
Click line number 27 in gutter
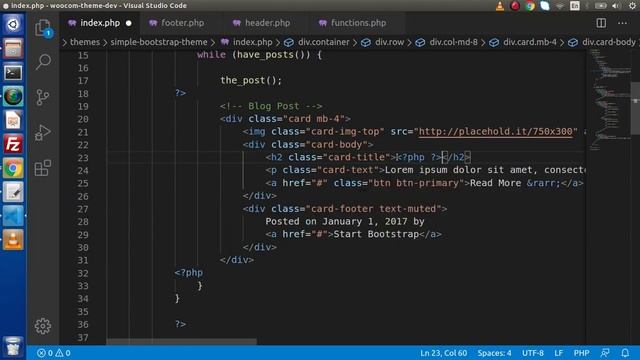(x=83, y=209)
